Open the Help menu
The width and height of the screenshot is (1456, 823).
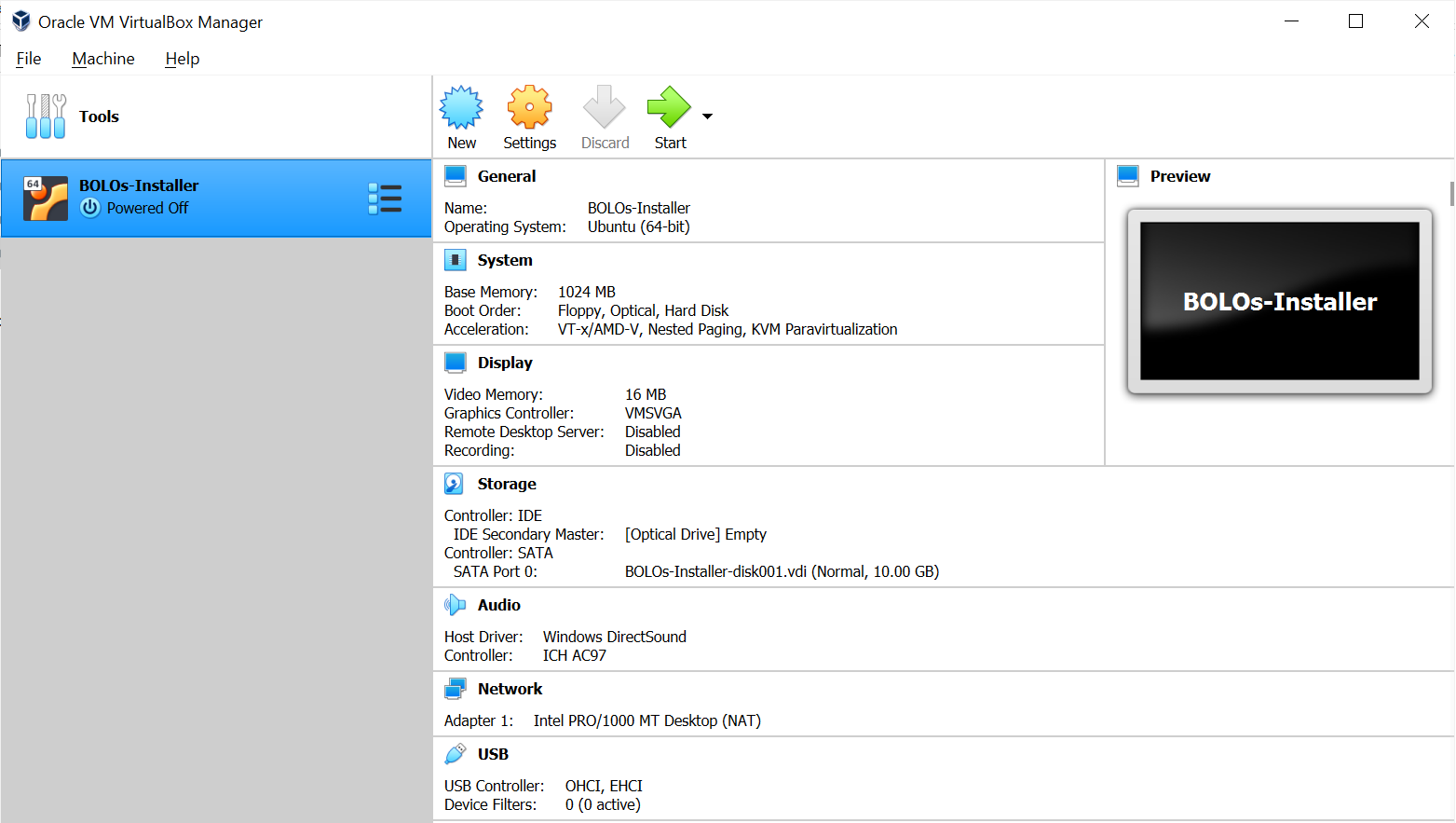point(183,59)
